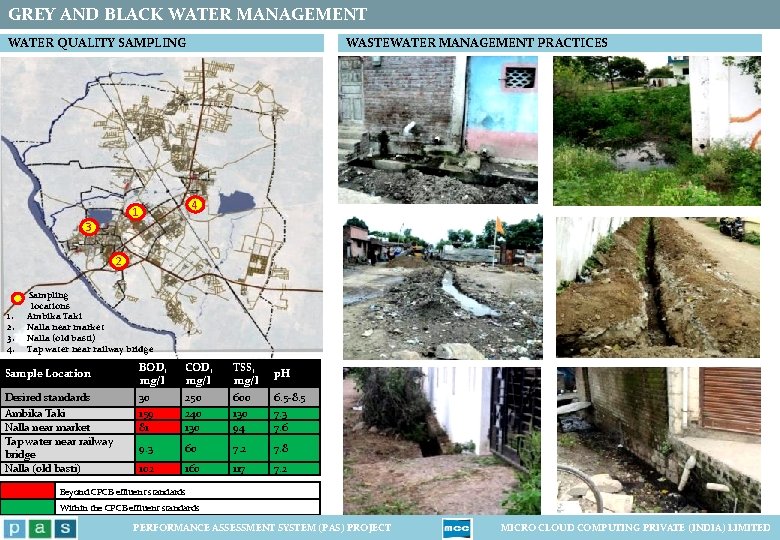Click tap water COD value 60
Viewport: 780px width, 540px height.
[x=191, y=449]
